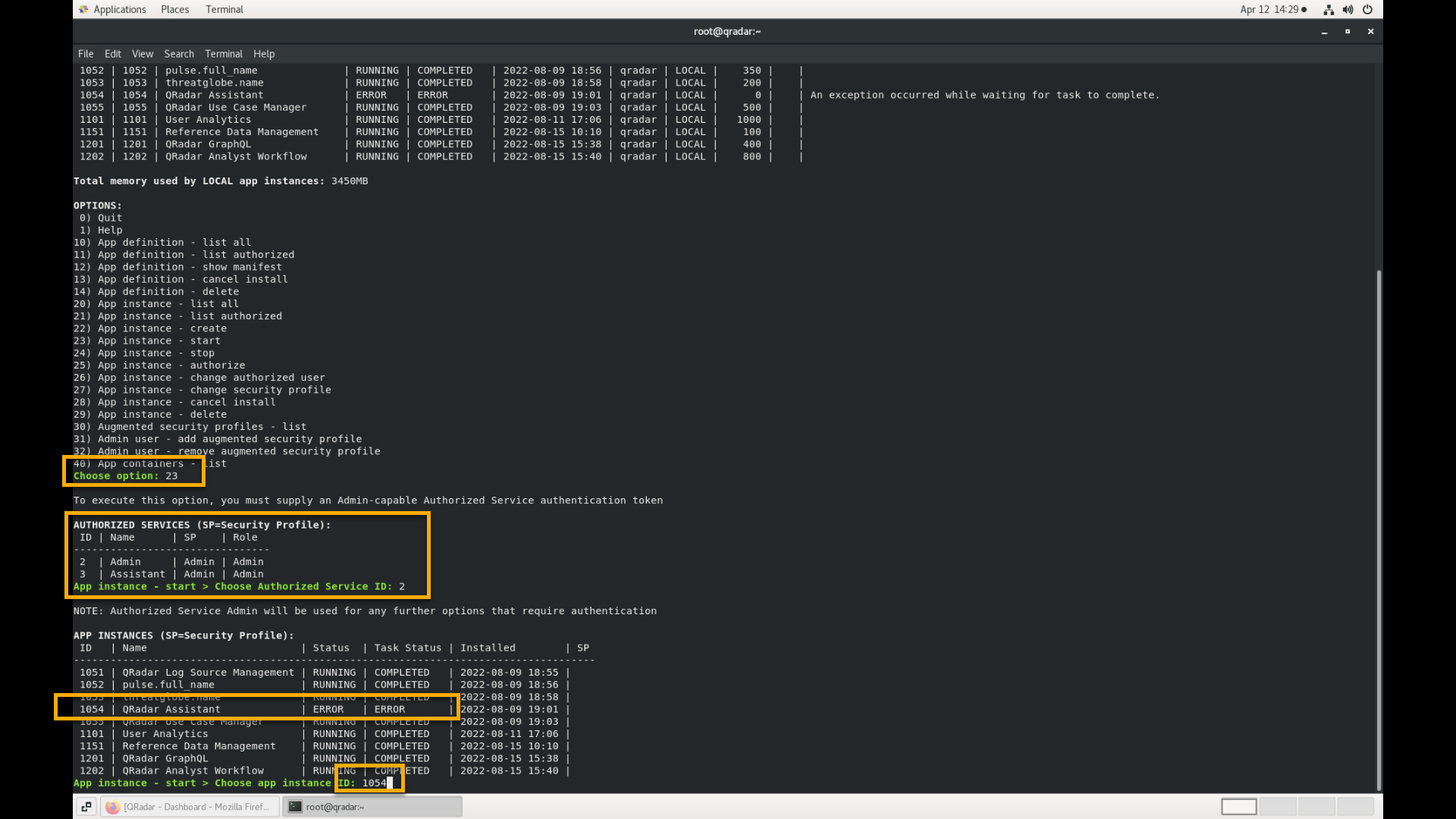This screenshot has height=819, width=1456.
Task: Click the root@qradar taskbar entry
Action: [372, 807]
